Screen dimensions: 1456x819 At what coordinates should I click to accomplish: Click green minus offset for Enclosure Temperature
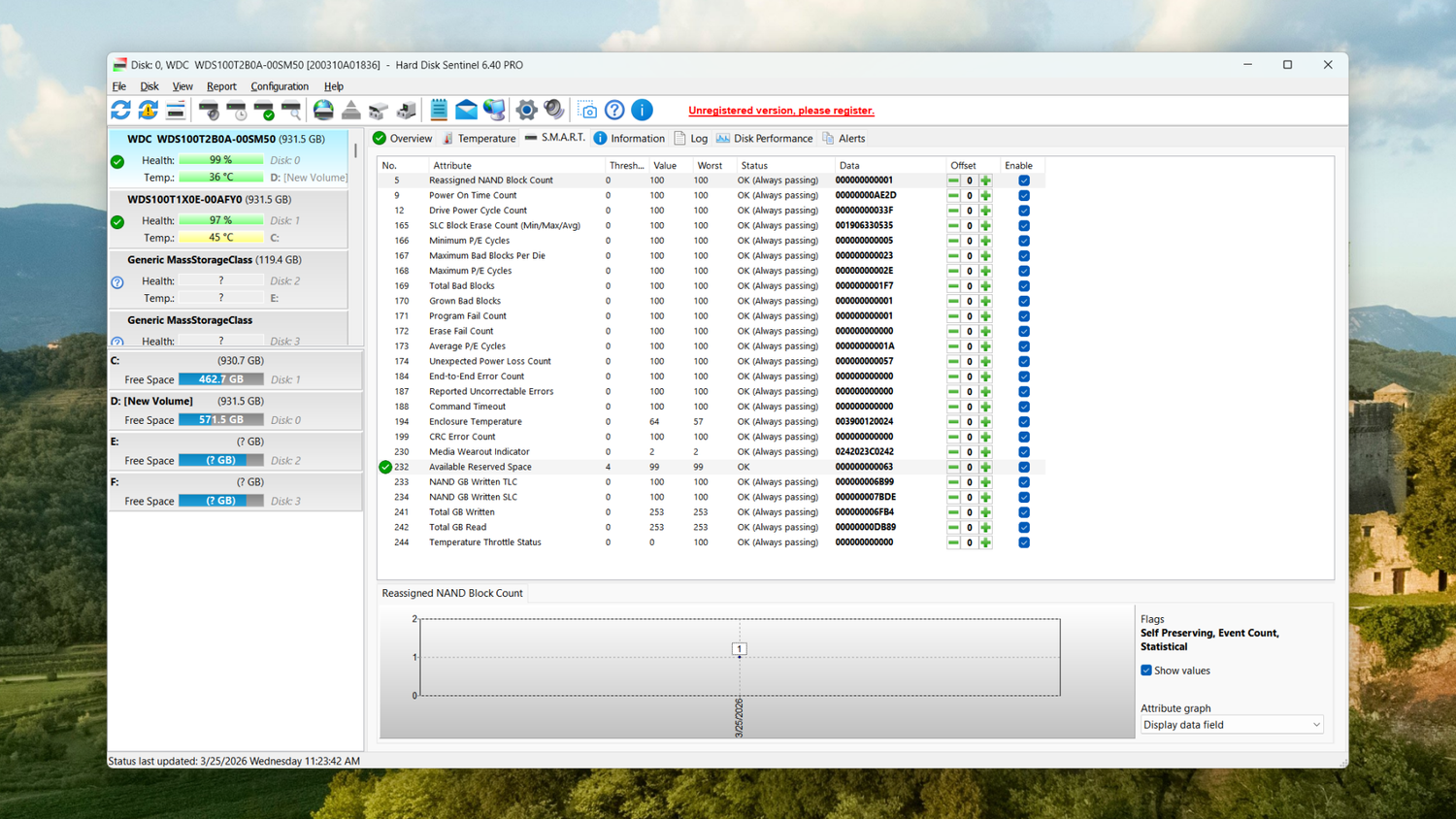point(953,422)
